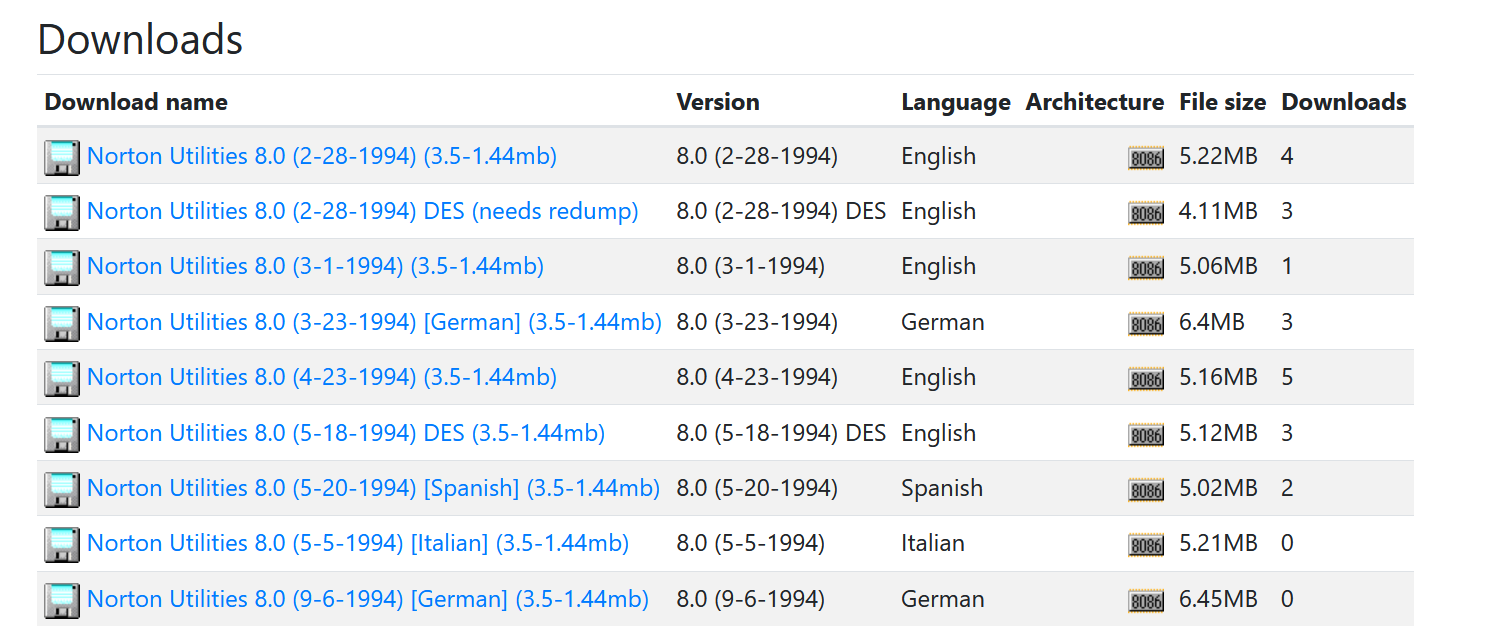
Task: Click the 5.16MB file size cell
Action: click(x=1218, y=377)
